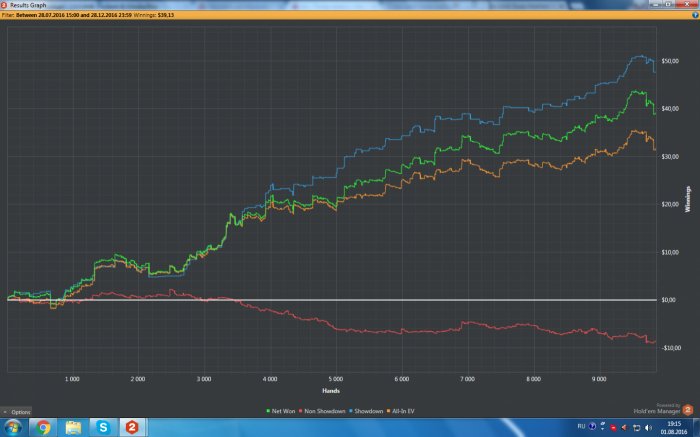Screen dimensions: 700x437
Task: Click the 6 000 x-axis label
Action: (401, 379)
